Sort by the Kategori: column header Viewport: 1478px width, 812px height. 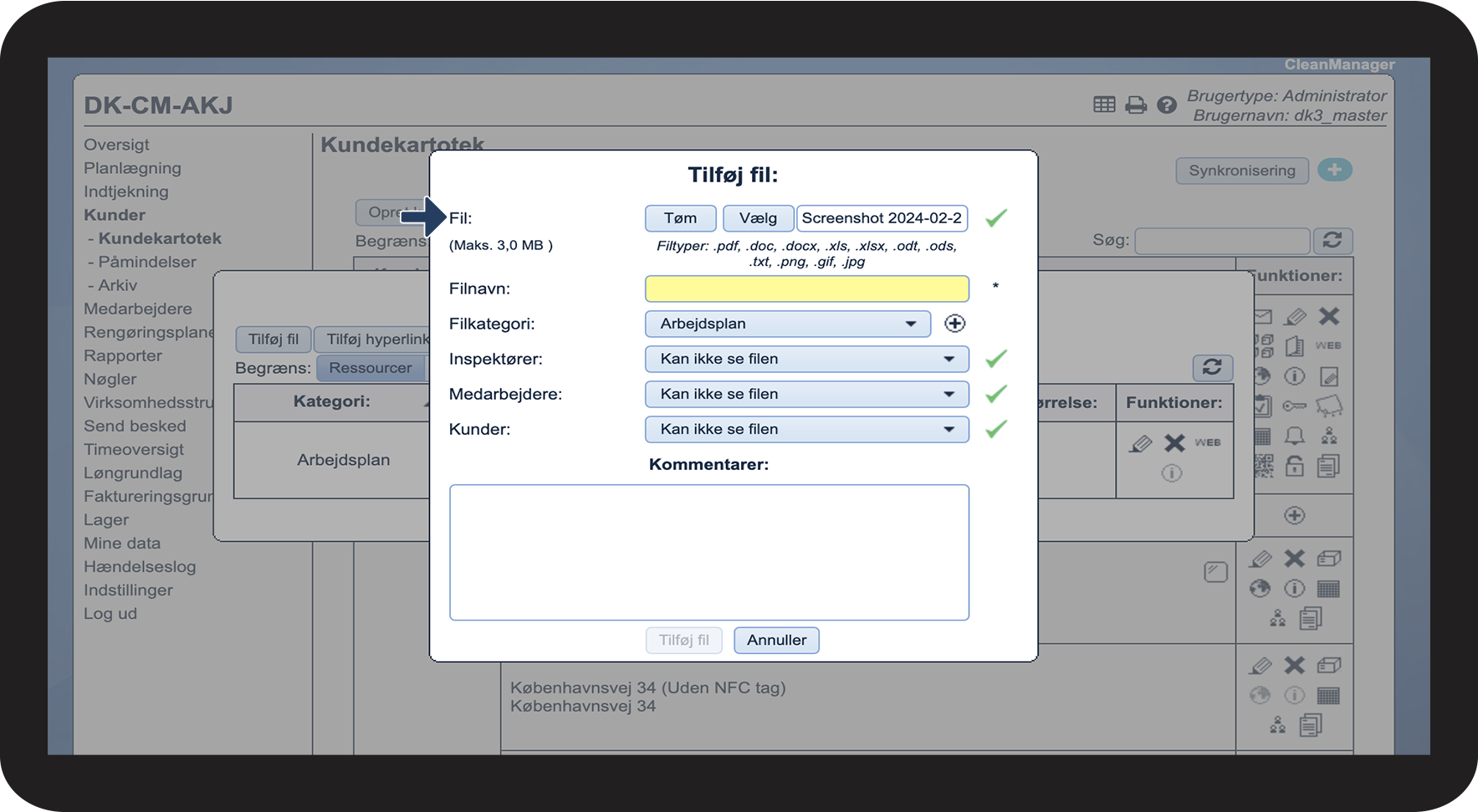pos(332,402)
